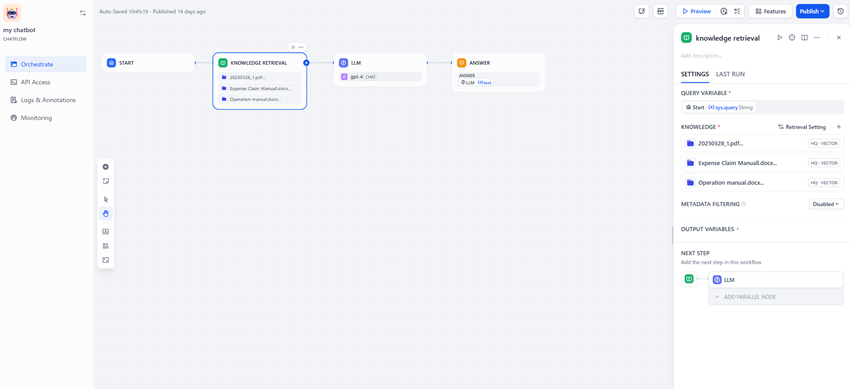The image size is (850, 389).
Task: Open Retrieval Setting
Action: (x=802, y=127)
